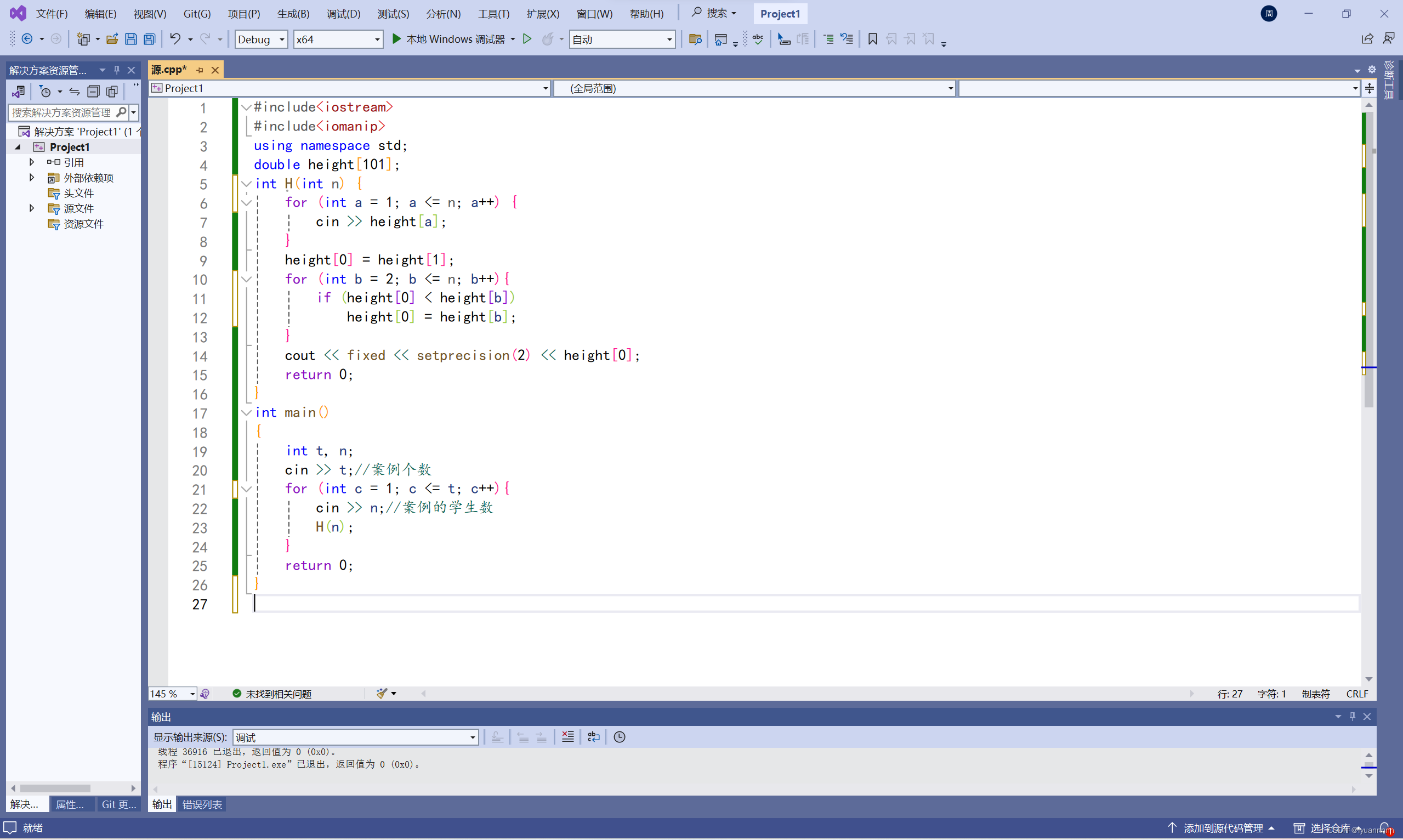This screenshot has height=840, width=1403.
Task: Click the Open File folder icon
Action: tap(112, 39)
